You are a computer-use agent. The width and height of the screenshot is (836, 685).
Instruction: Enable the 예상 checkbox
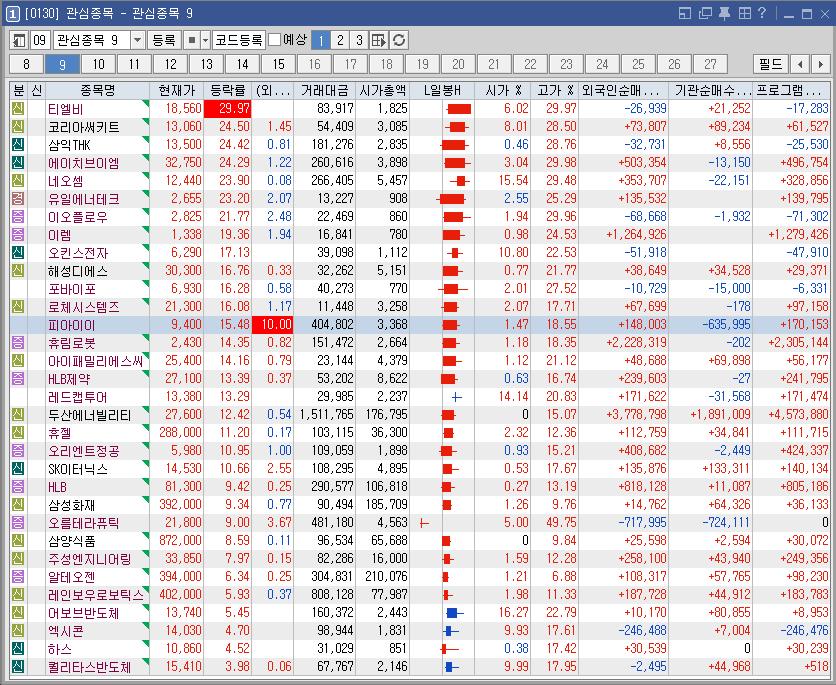(x=275, y=40)
